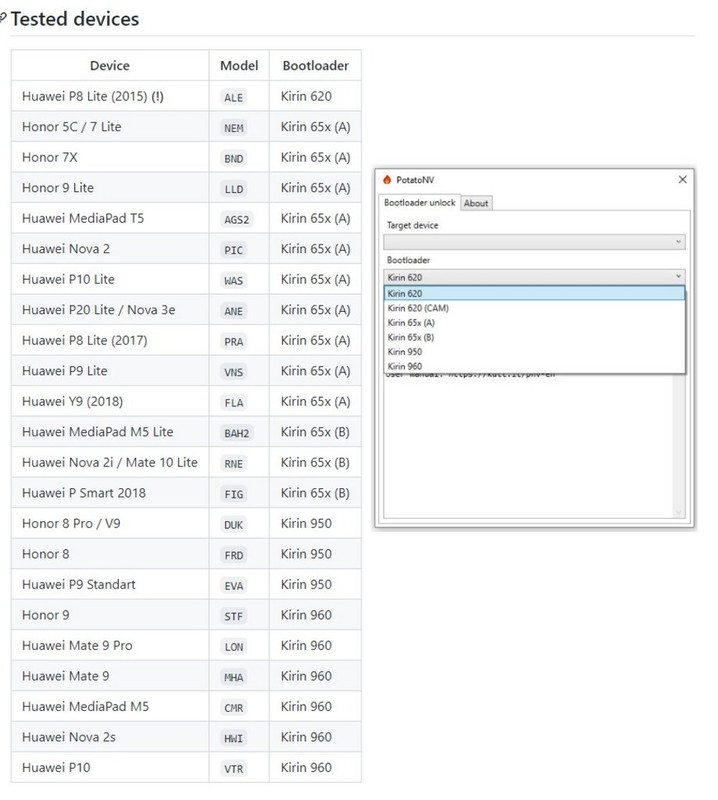The height and width of the screenshot is (800, 718).
Task: Click the log area scrollbar in PotatoNV
Action: click(x=678, y=446)
